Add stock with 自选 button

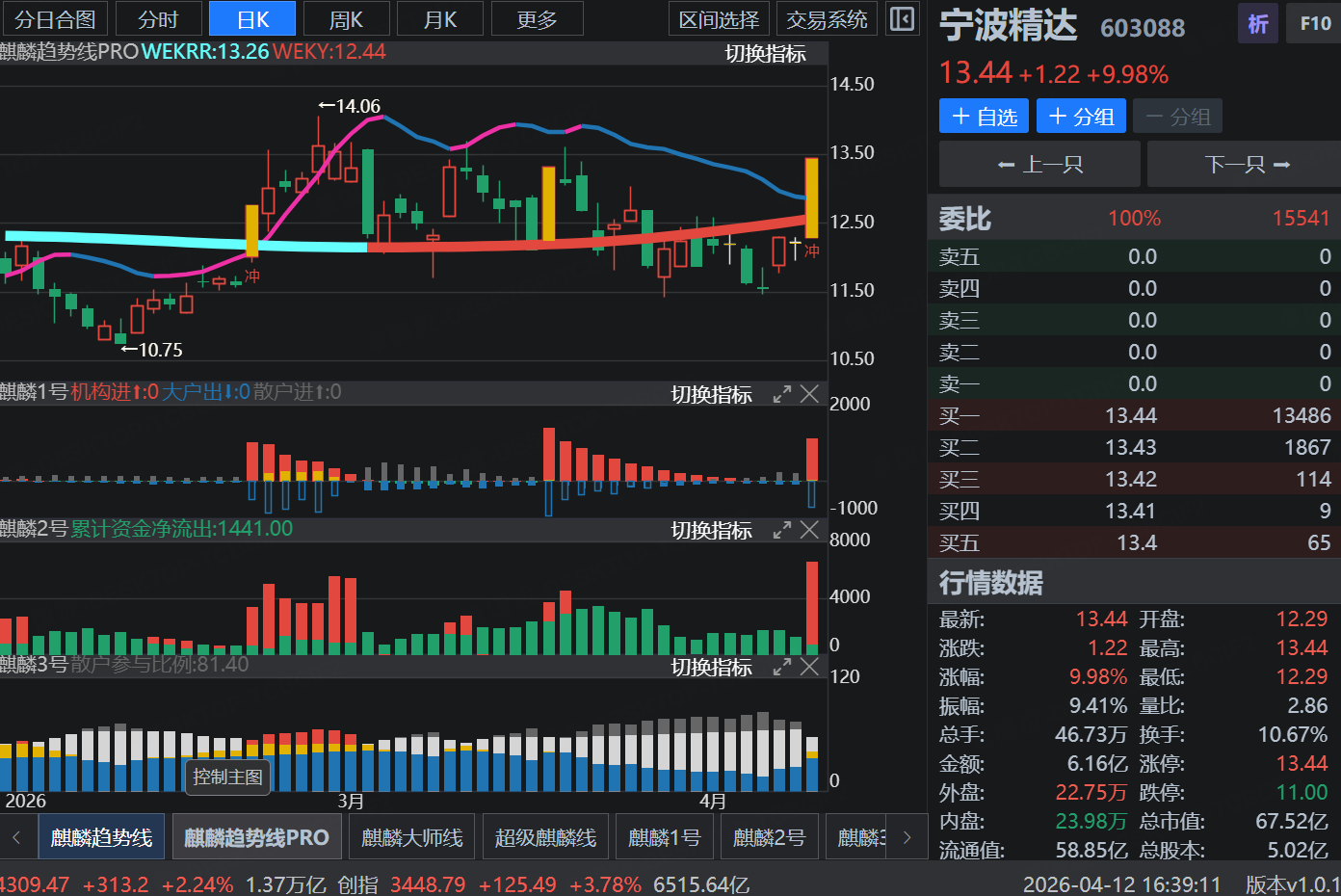point(984,117)
